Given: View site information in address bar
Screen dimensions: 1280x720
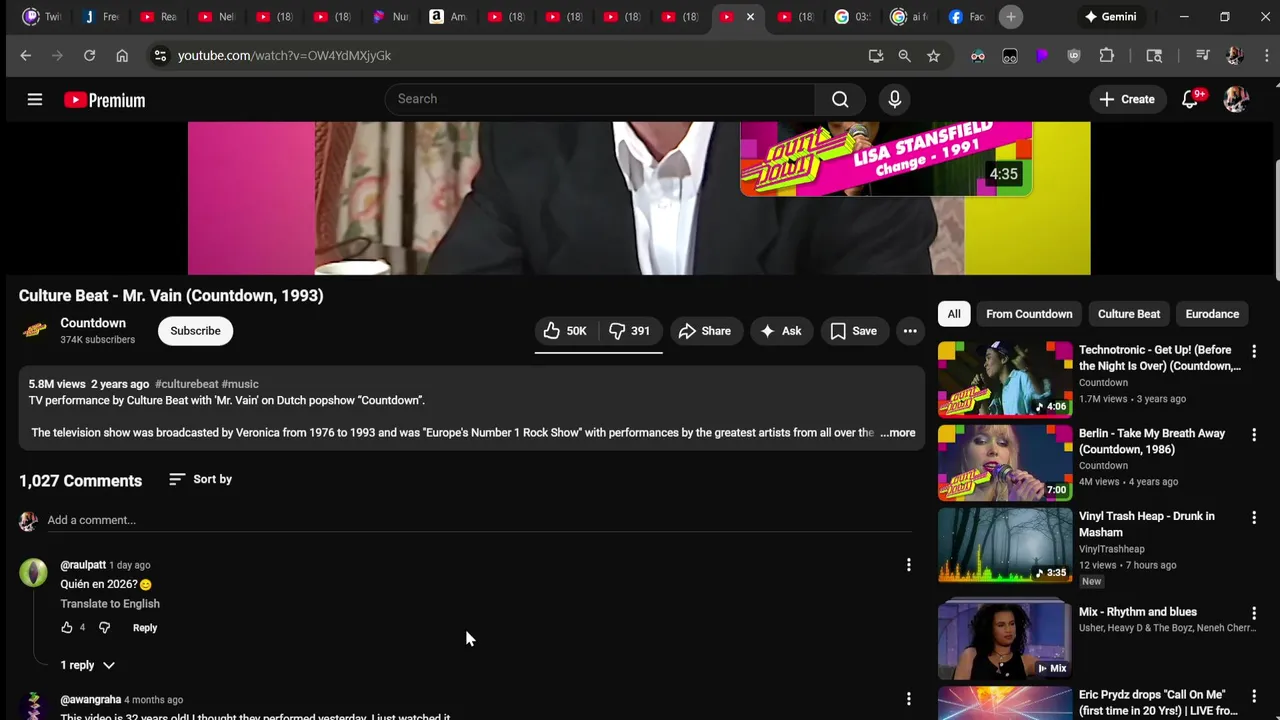Looking at the screenshot, I should 160,56.
